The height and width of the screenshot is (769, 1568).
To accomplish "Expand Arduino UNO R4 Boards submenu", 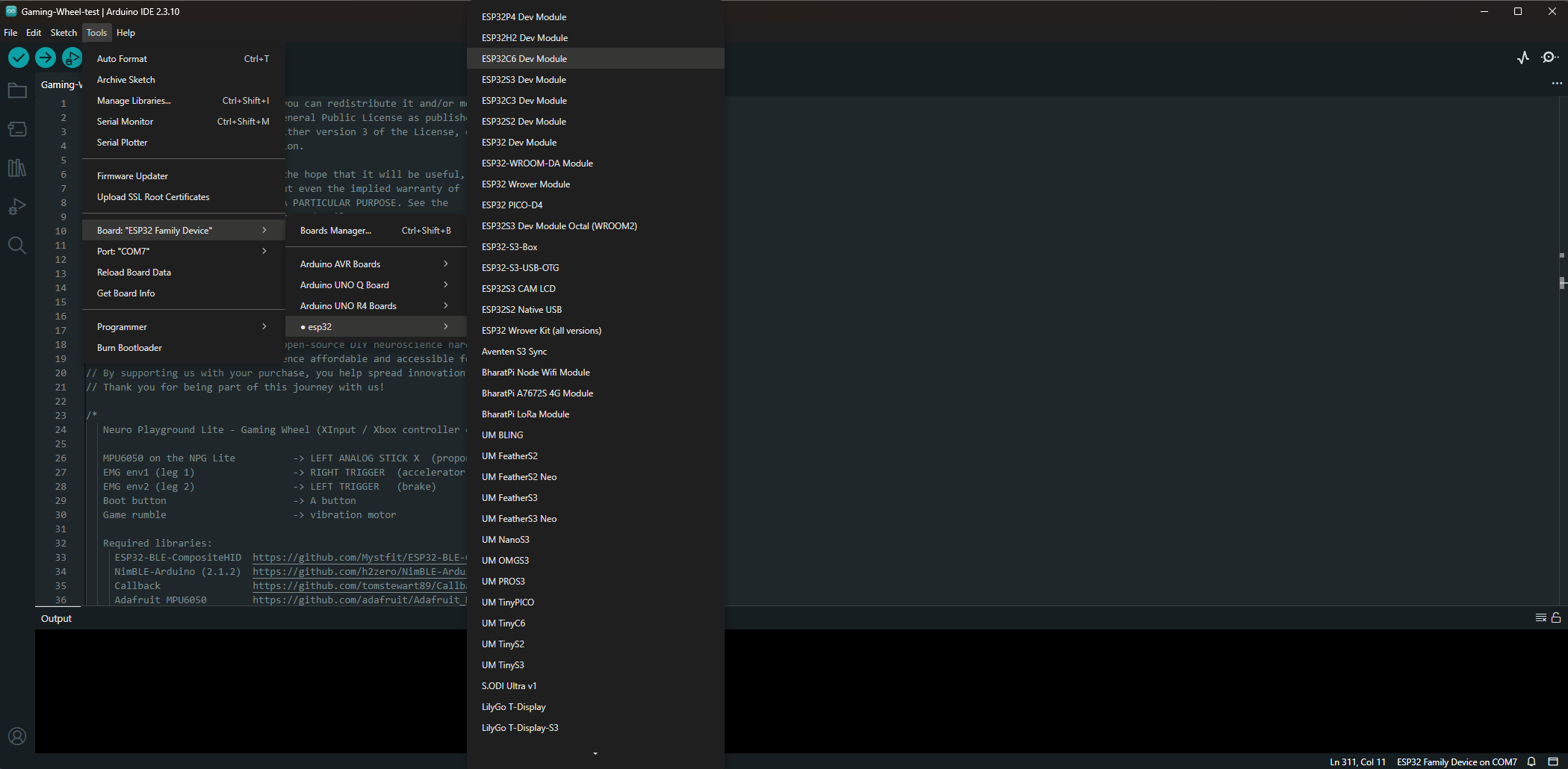I will point(376,305).
